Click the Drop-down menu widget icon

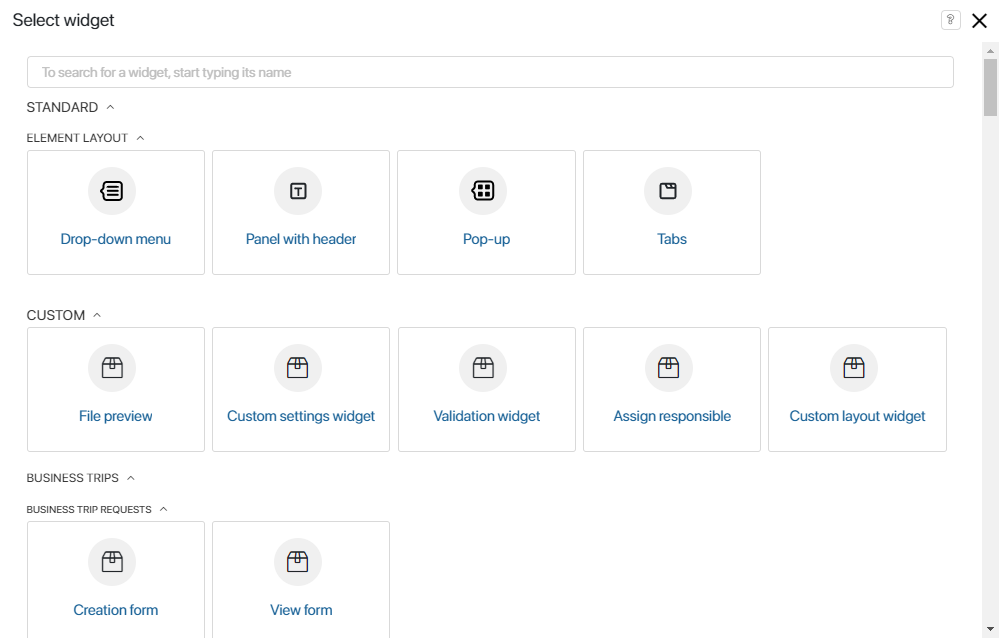(112, 191)
